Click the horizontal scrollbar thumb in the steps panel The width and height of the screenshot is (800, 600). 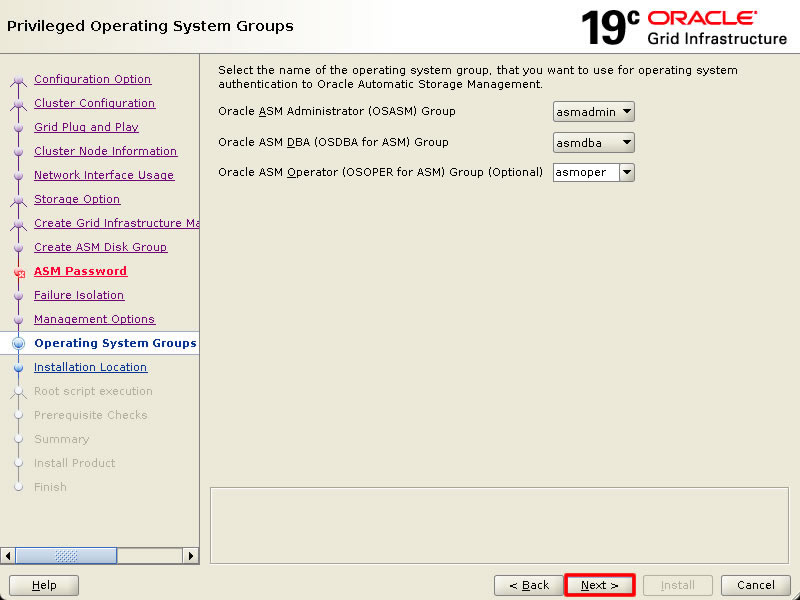pyautogui.click(x=66, y=556)
